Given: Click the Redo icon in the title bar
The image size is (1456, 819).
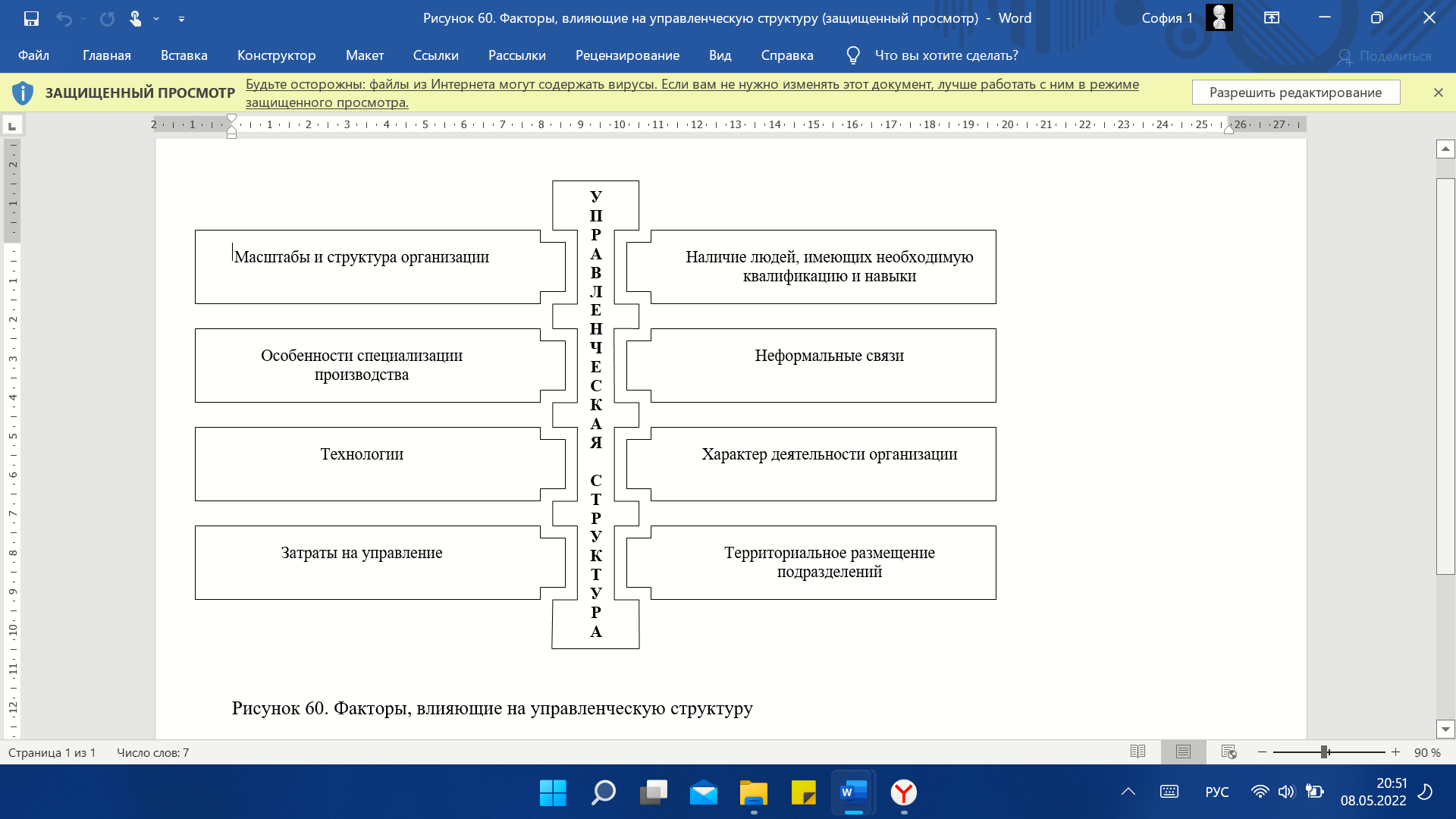Looking at the screenshot, I should tap(107, 18).
